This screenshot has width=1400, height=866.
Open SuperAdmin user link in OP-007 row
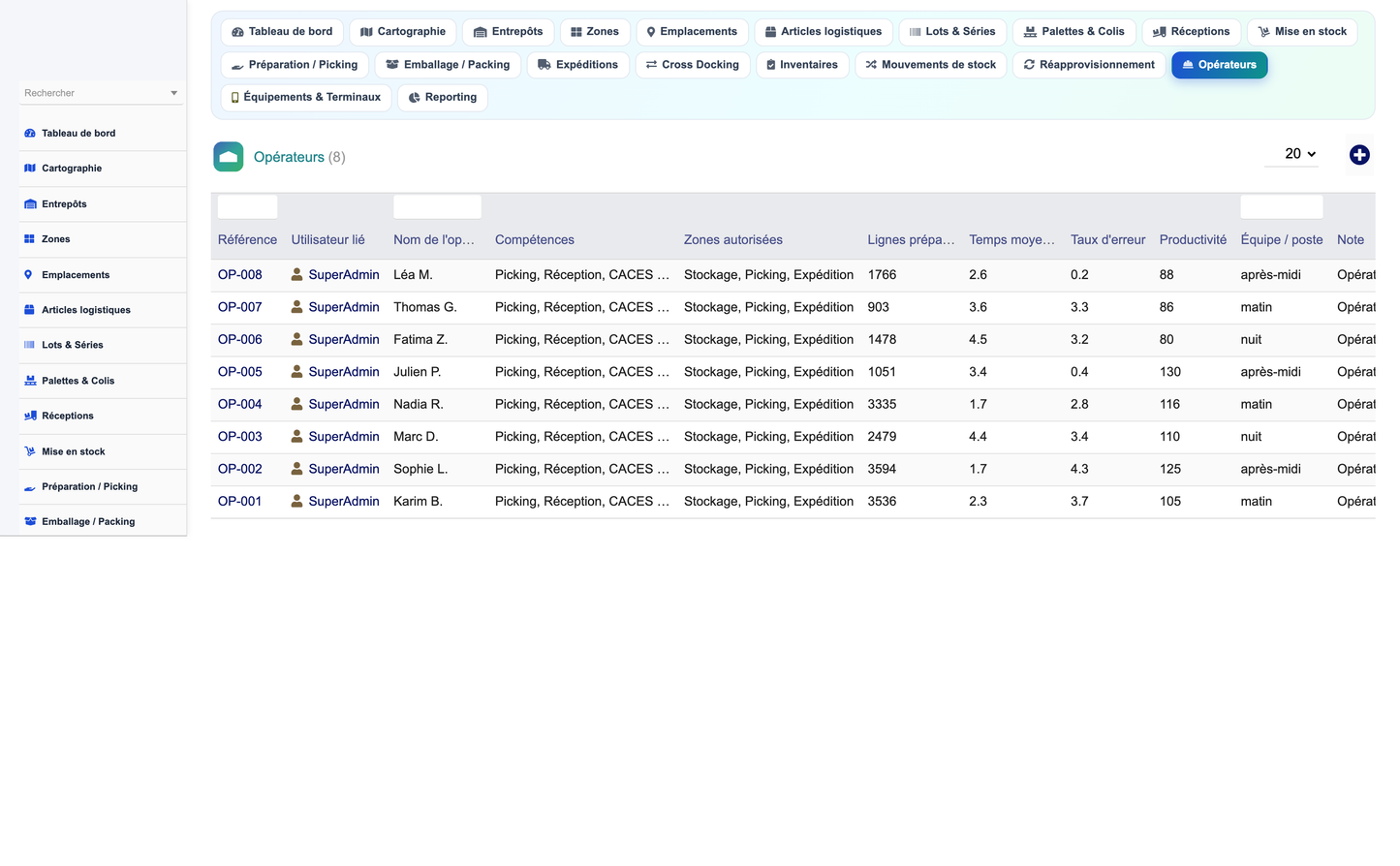coord(344,307)
